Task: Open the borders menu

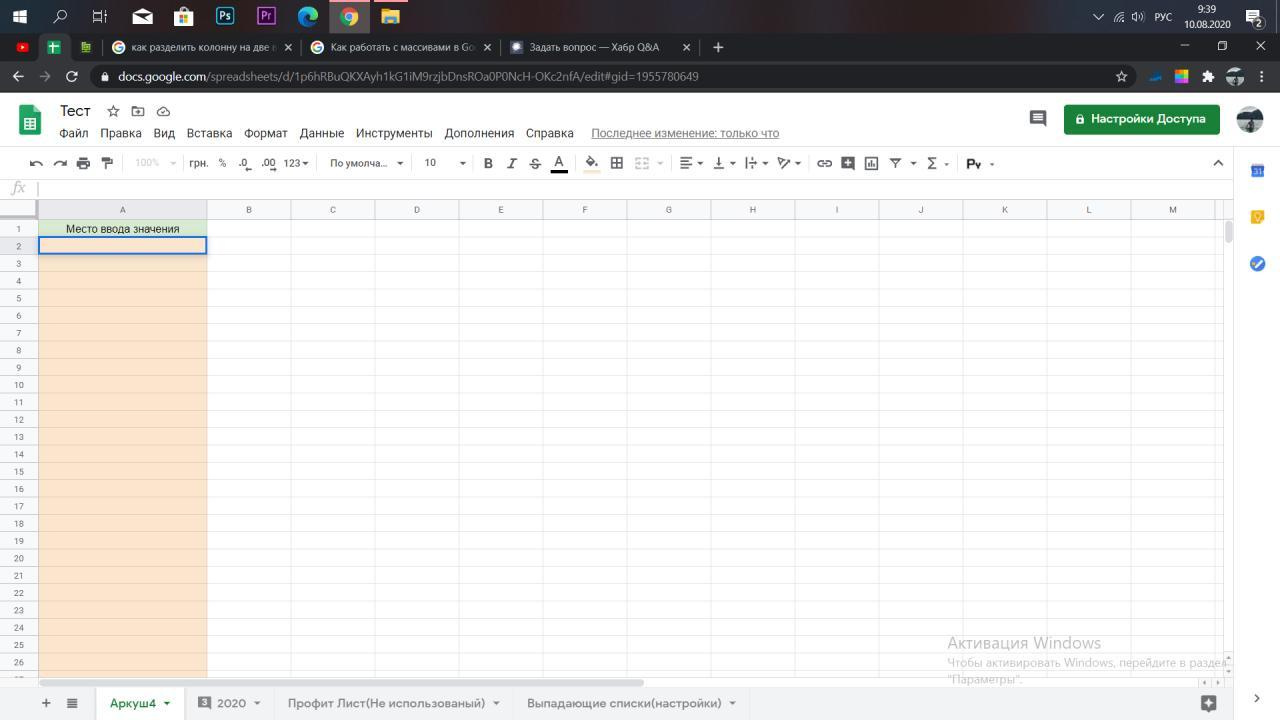Action: [x=617, y=163]
